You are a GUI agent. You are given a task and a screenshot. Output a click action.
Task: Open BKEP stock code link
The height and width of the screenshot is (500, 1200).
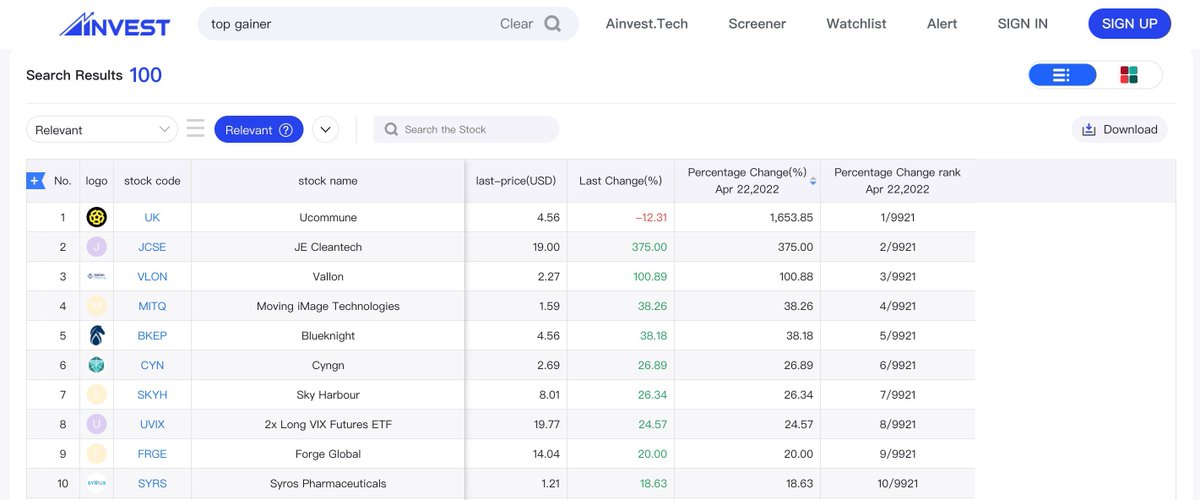pos(152,336)
